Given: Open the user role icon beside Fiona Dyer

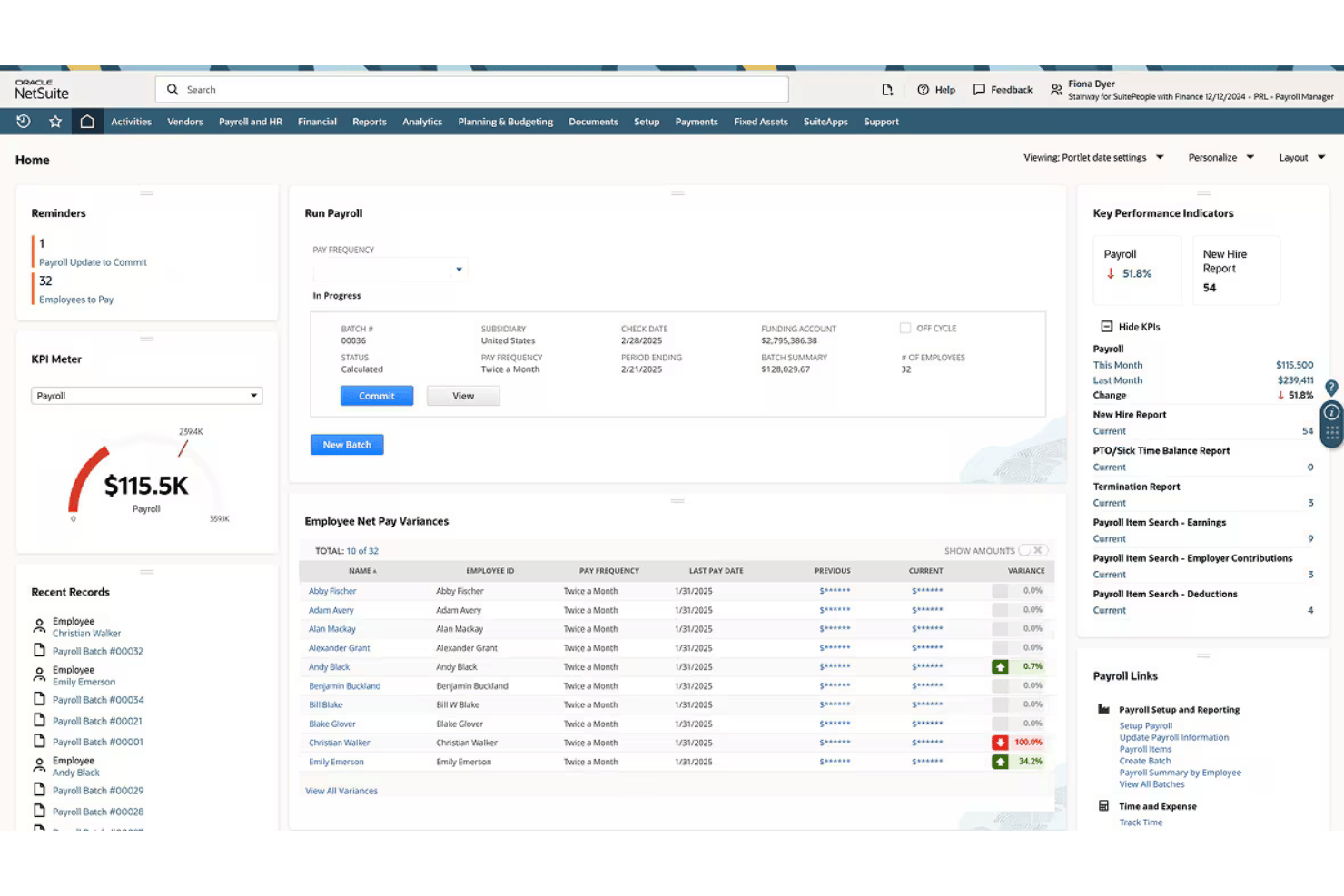Looking at the screenshot, I should tap(1056, 90).
